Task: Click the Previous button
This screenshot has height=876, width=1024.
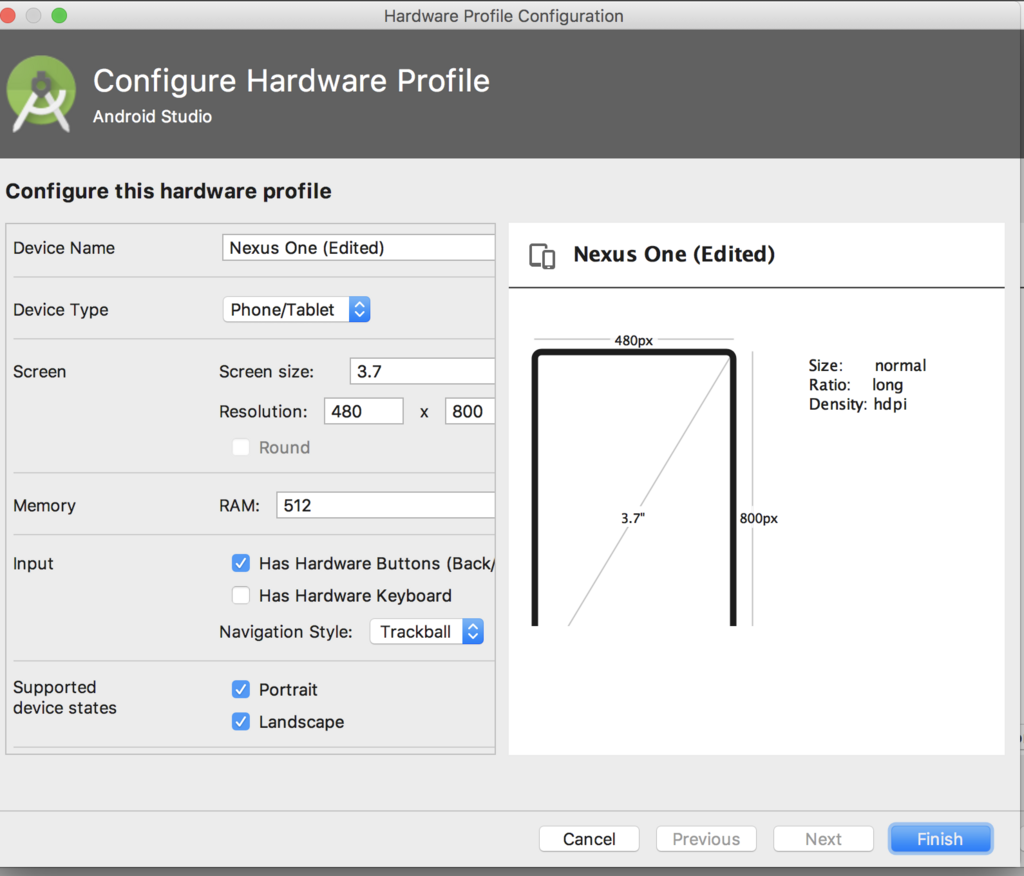Action: (706, 839)
